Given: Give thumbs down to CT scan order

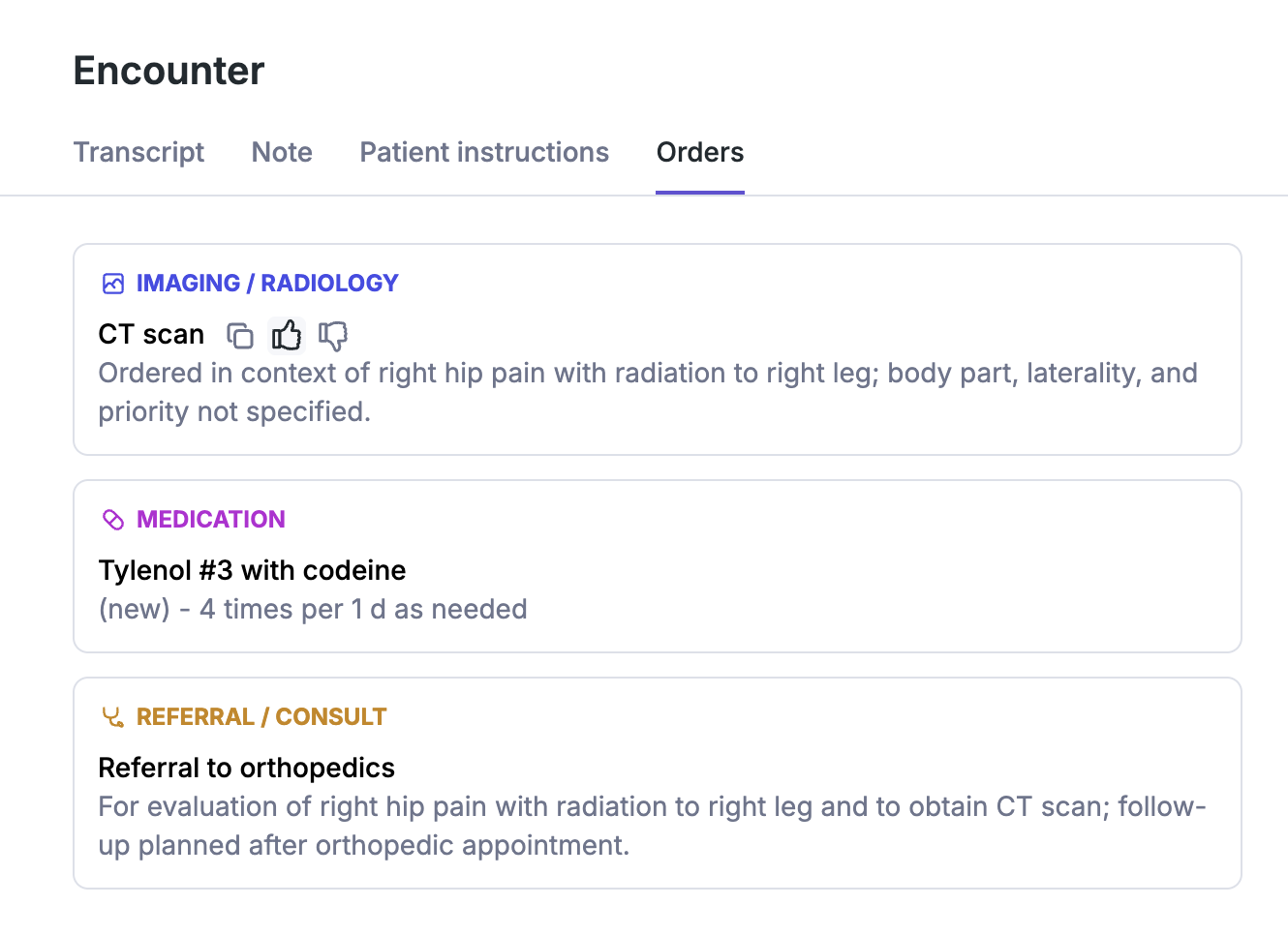Looking at the screenshot, I should click(x=333, y=336).
